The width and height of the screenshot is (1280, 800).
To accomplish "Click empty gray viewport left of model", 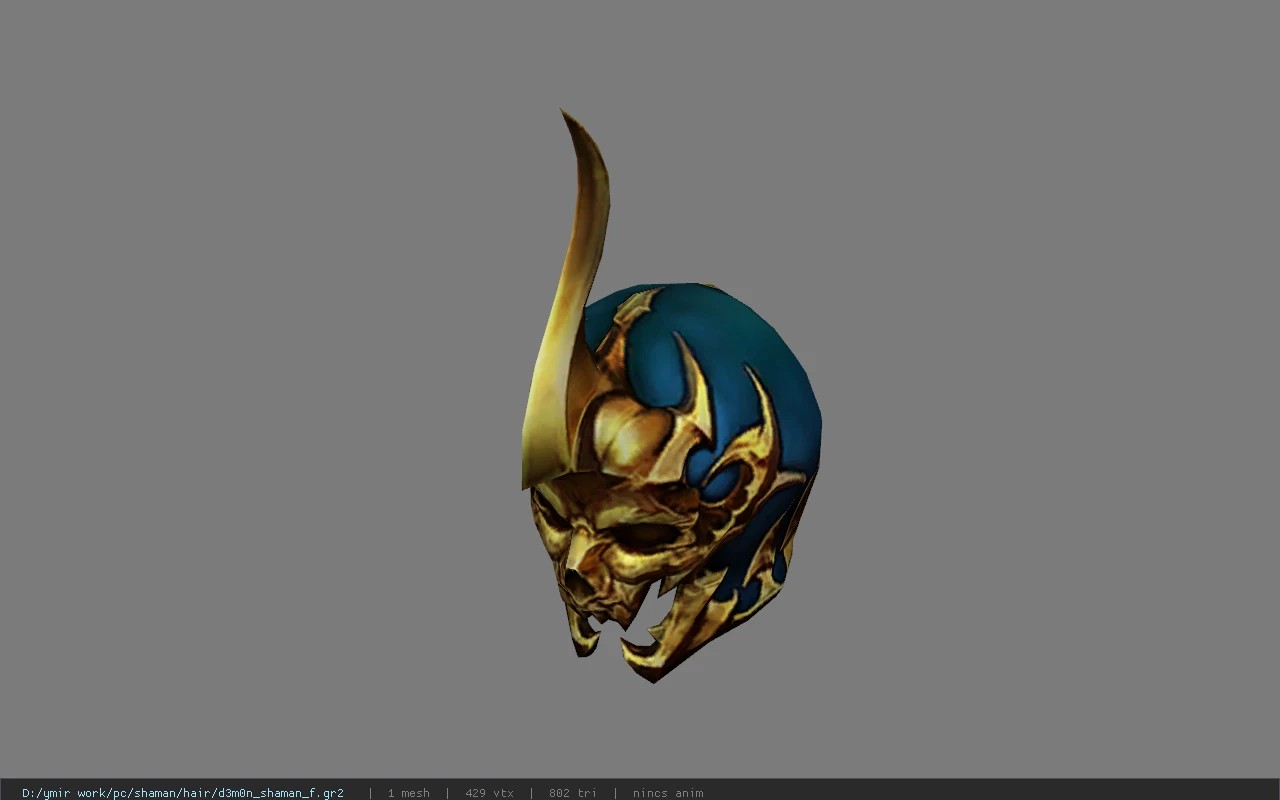I will pos(250,400).
